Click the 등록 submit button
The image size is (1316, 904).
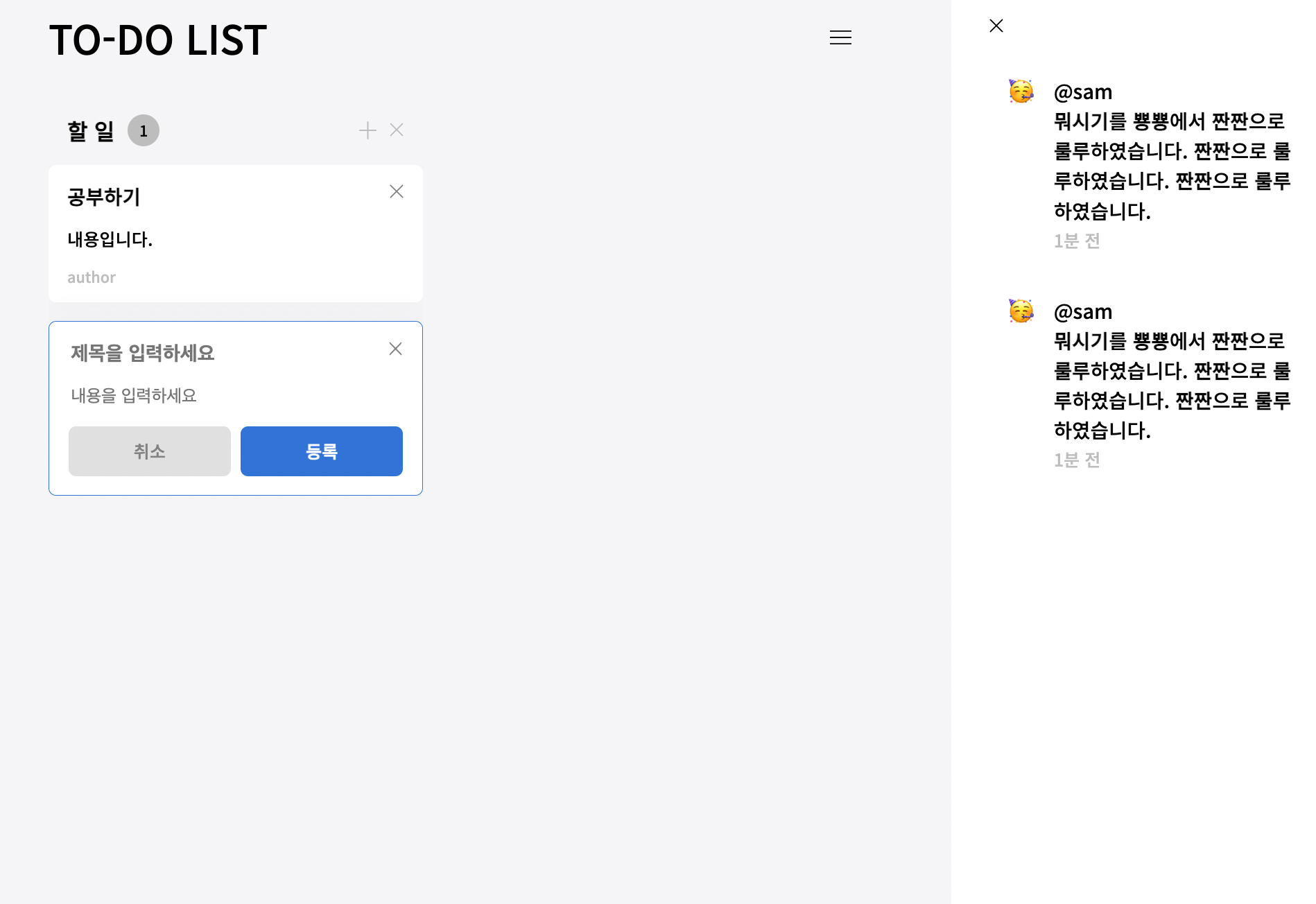coord(321,451)
